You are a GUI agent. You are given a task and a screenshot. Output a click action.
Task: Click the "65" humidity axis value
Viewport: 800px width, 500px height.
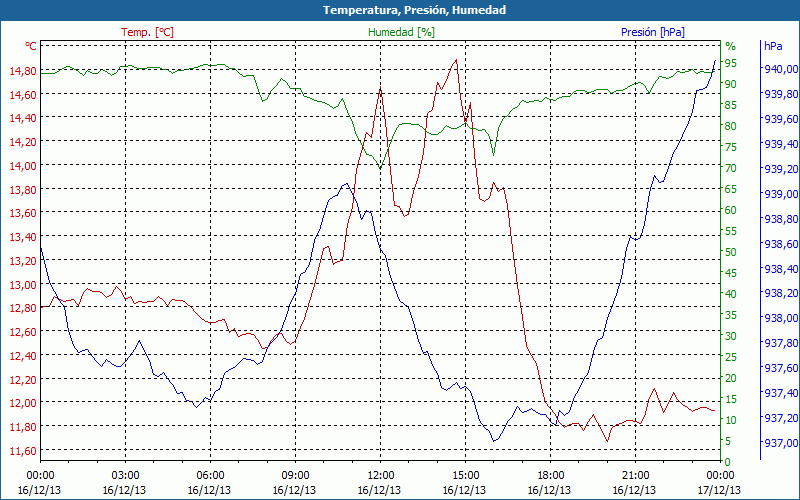[x=731, y=189]
